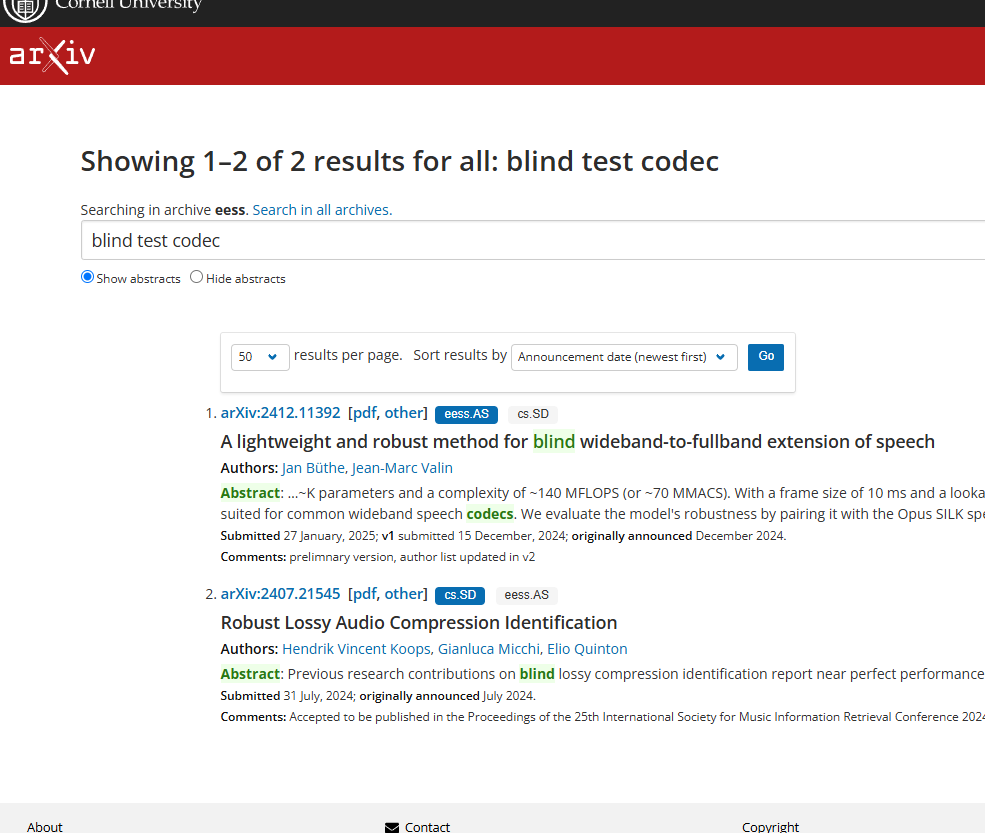Open the arXiv:2407.21545 link
The image size is (985, 833).
[280, 594]
